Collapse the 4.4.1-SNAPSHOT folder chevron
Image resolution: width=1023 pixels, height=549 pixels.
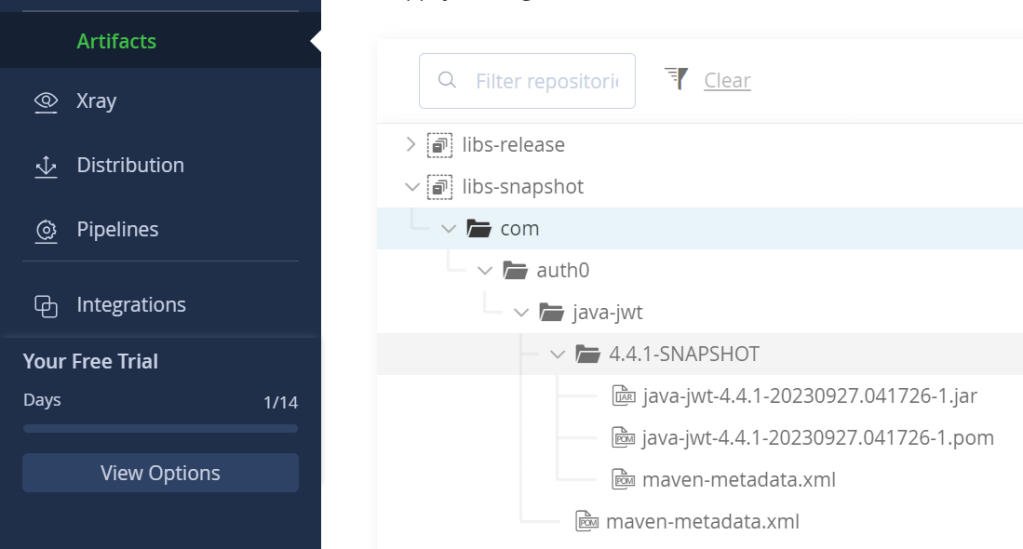coord(557,354)
